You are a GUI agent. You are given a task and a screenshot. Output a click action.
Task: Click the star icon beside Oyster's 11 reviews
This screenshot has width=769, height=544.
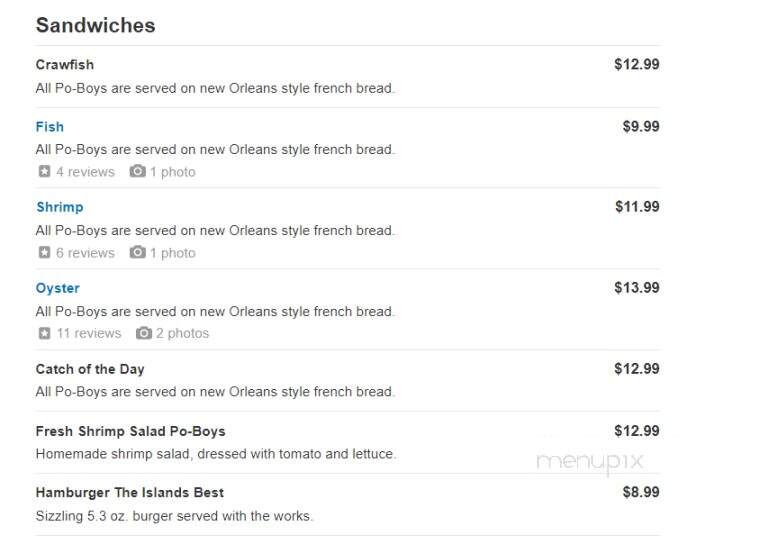[45, 333]
